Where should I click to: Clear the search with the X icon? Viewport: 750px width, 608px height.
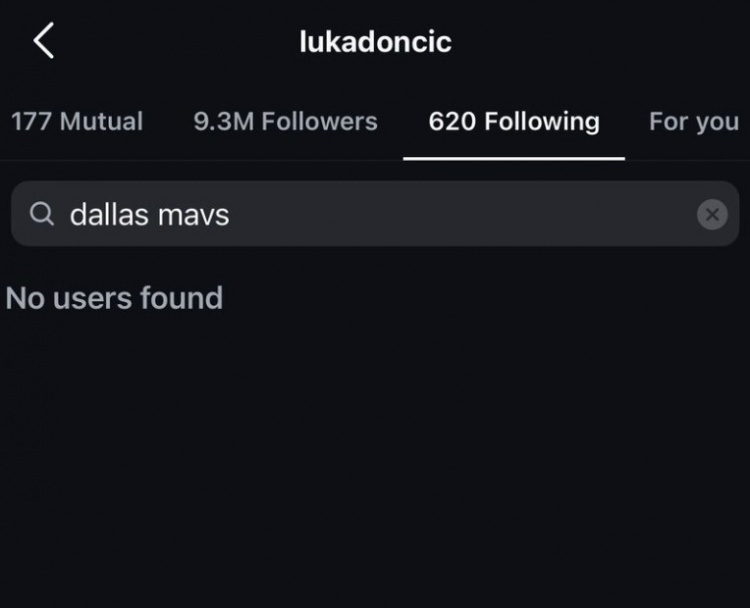[712, 214]
